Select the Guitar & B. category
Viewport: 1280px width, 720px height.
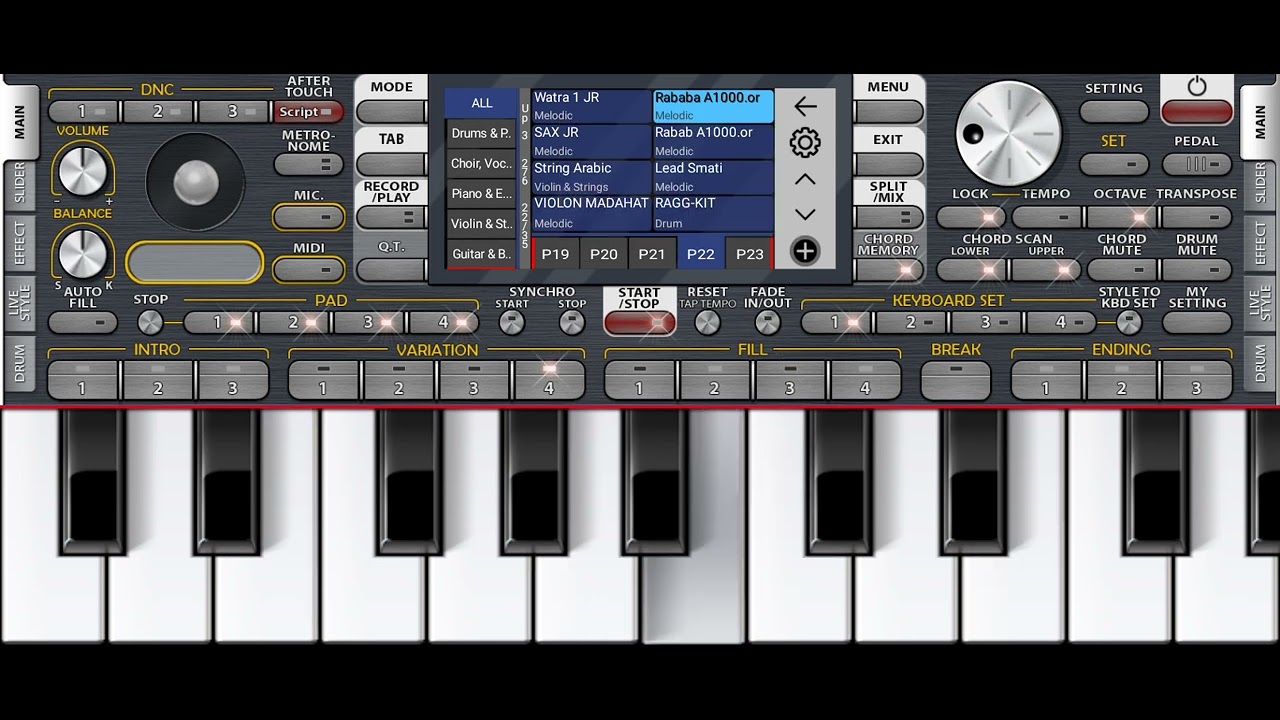[x=482, y=254]
